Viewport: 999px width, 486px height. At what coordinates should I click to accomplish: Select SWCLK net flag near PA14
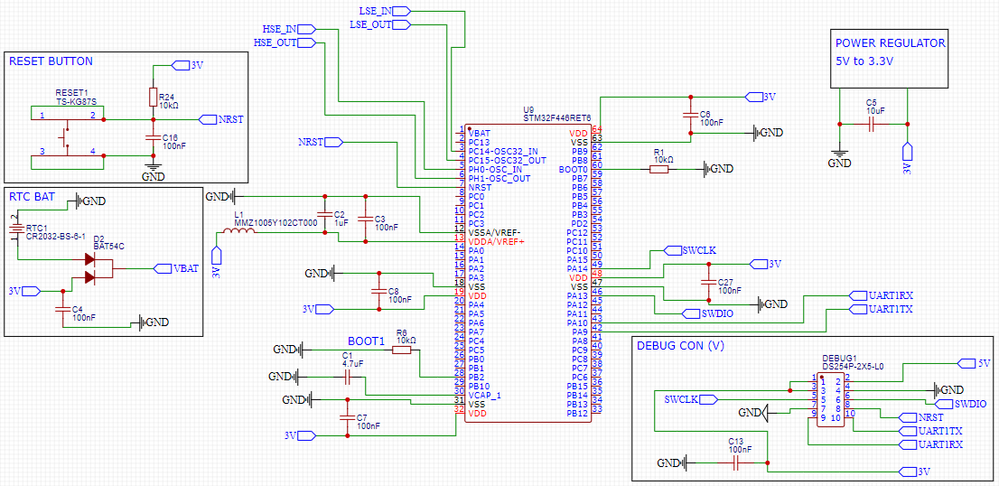click(x=691, y=249)
